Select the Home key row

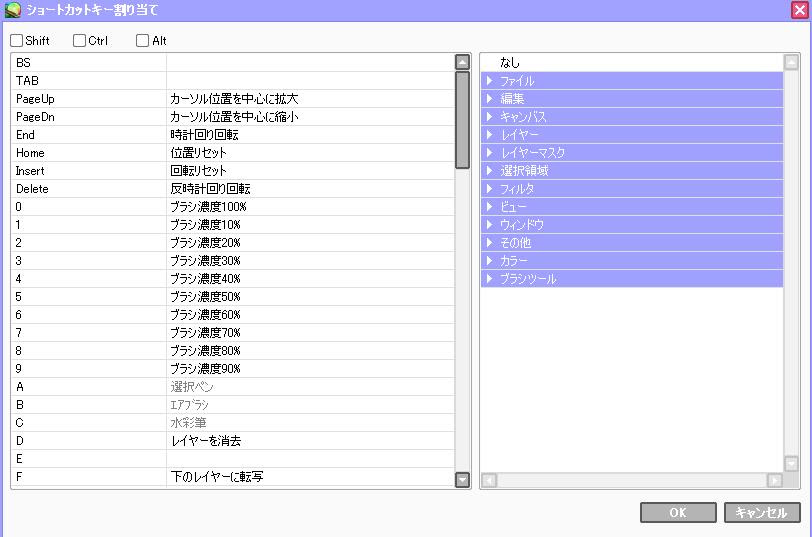[x=233, y=153]
